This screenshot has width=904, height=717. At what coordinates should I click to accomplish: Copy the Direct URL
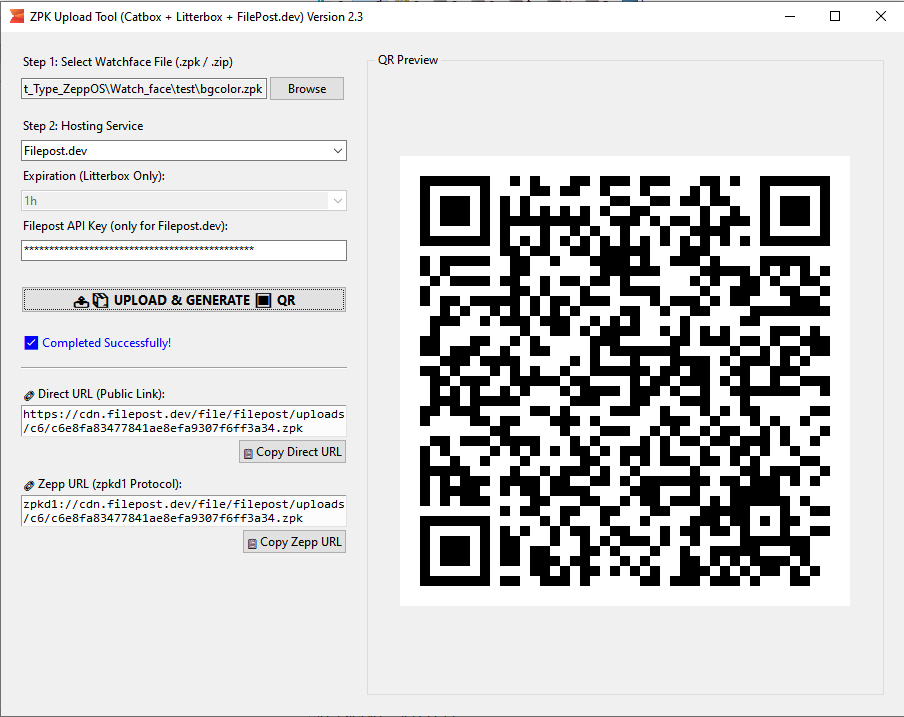pyautogui.click(x=293, y=452)
